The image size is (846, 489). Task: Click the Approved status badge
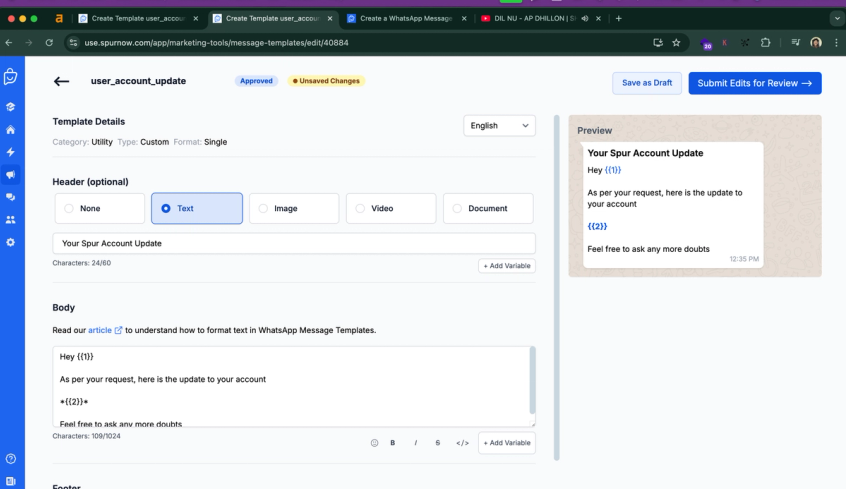tap(256, 81)
